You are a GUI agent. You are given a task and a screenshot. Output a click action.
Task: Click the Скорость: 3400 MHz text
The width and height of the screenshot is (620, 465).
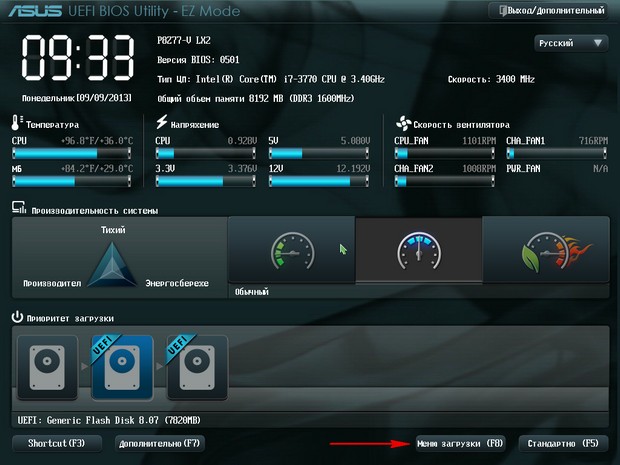click(491, 79)
